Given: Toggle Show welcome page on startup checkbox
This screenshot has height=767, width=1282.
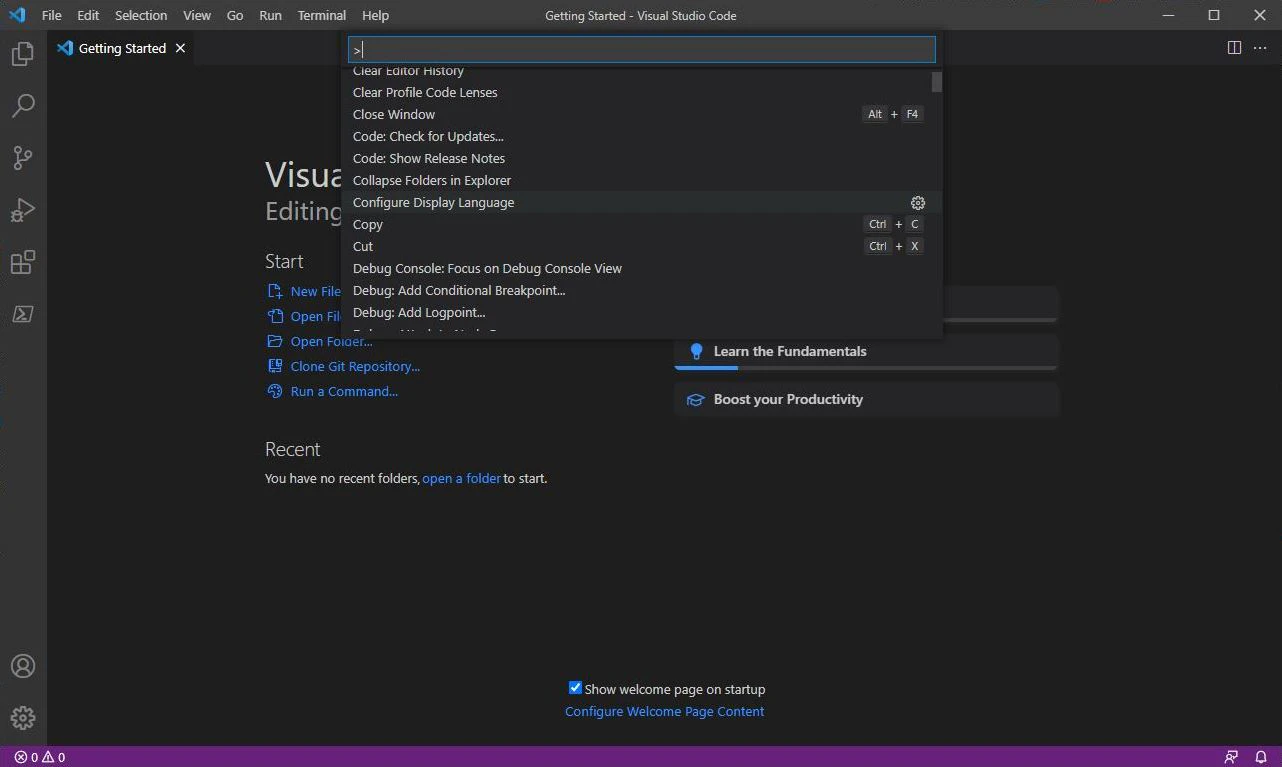Looking at the screenshot, I should [x=575, y=687].
